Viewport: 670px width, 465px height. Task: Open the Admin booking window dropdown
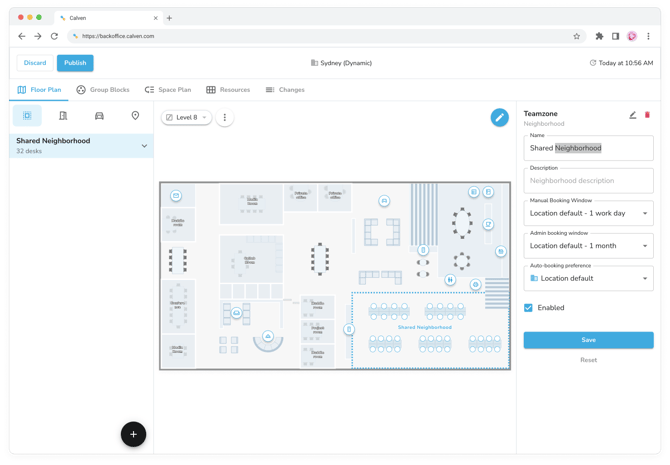click(588, 246)
